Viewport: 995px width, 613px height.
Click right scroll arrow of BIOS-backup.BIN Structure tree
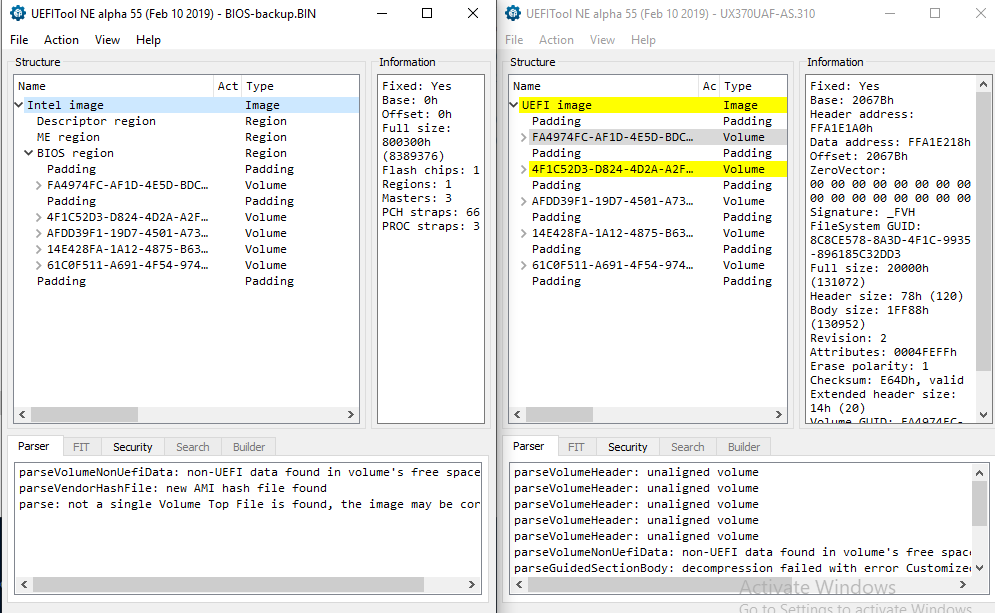coord(351,414)
